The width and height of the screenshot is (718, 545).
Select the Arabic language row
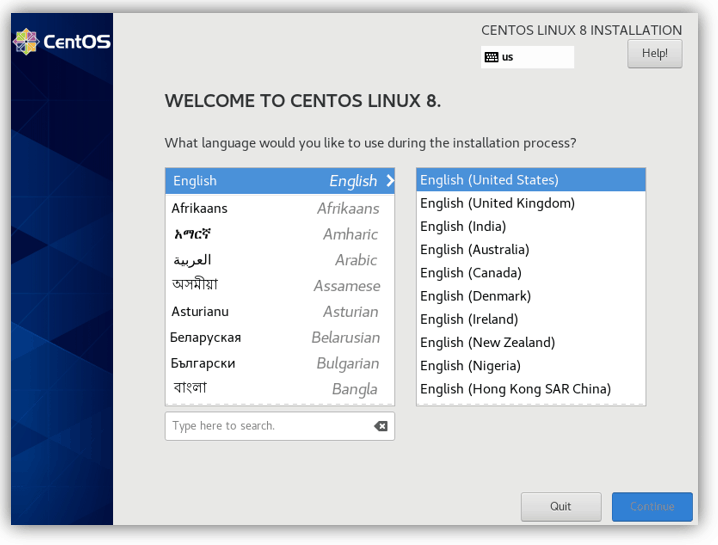[280, 260]
